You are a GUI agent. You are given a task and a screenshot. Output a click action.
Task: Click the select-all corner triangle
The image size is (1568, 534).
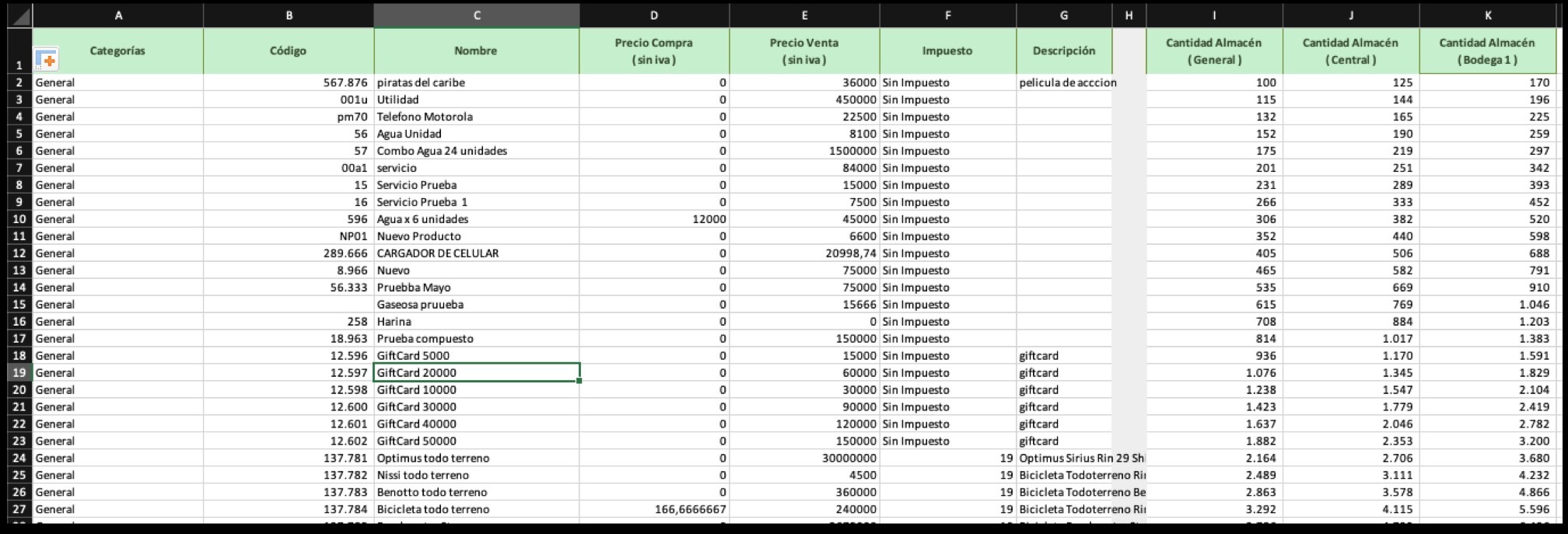pos(21,16)
